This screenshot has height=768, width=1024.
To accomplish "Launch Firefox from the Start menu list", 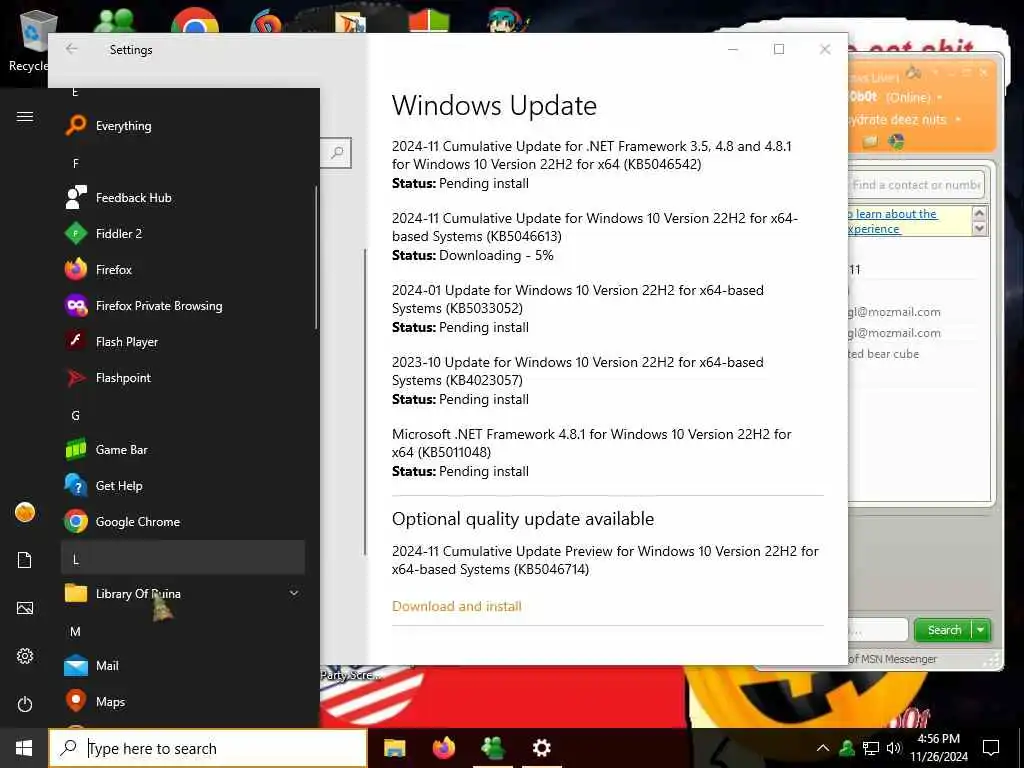I will tap(183, 269).
